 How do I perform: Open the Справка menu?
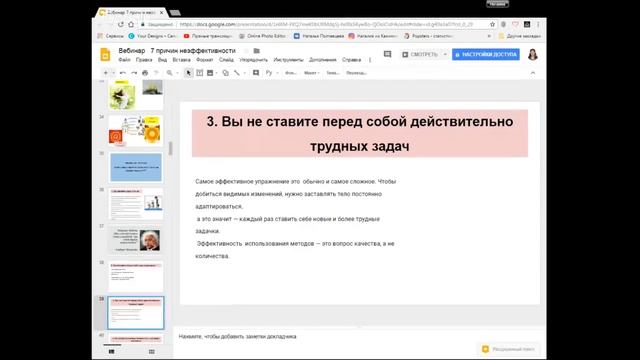tap(351, 60)
